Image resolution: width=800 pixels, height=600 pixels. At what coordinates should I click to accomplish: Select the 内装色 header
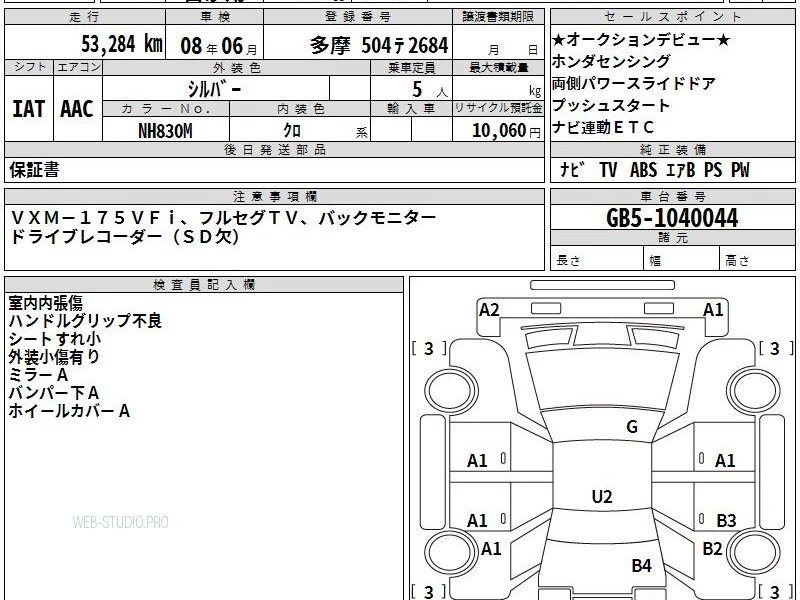point(301,109)
